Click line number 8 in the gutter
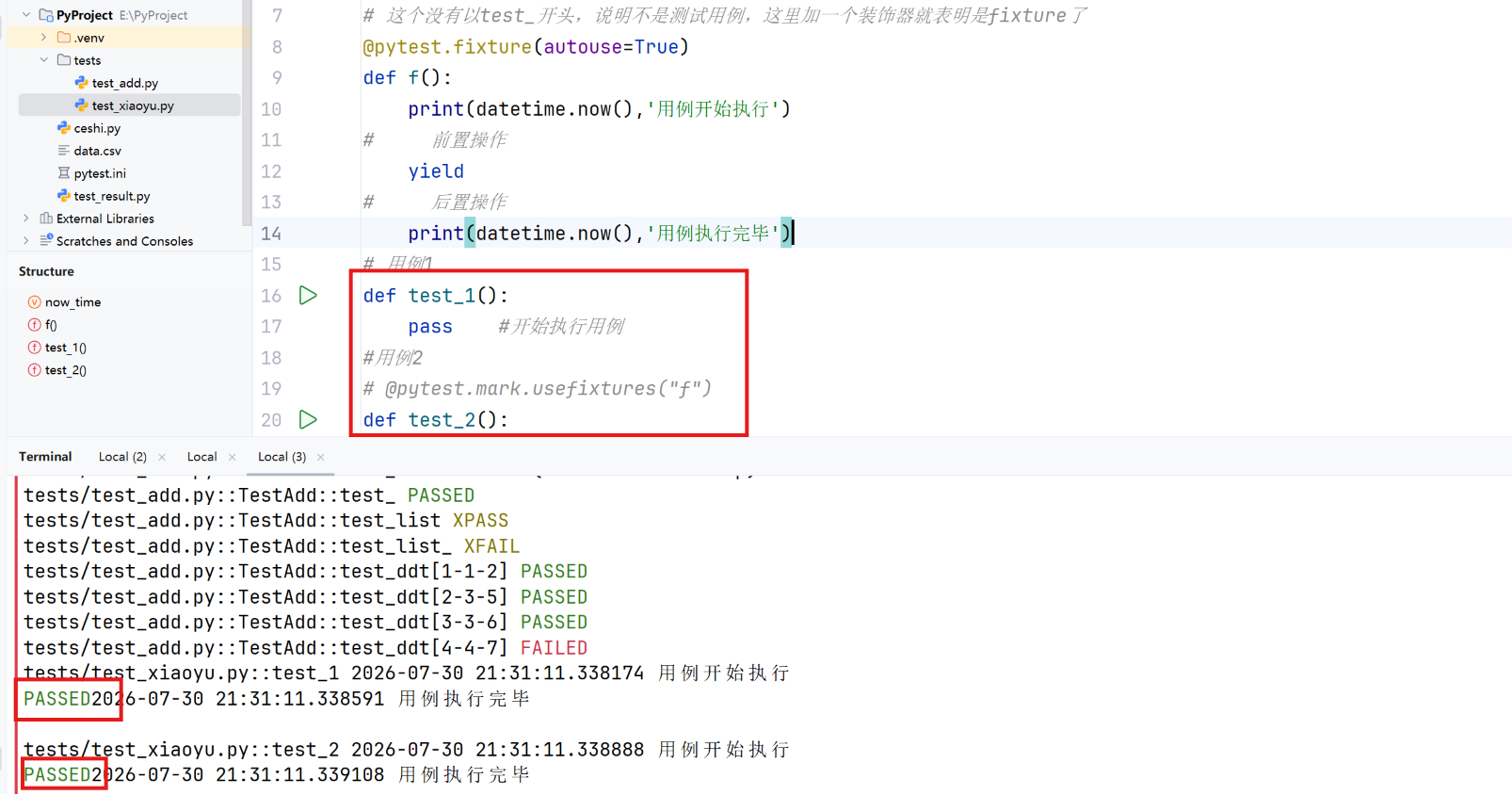The height and width of the screenshot is (795, 1512). point(277,47)
